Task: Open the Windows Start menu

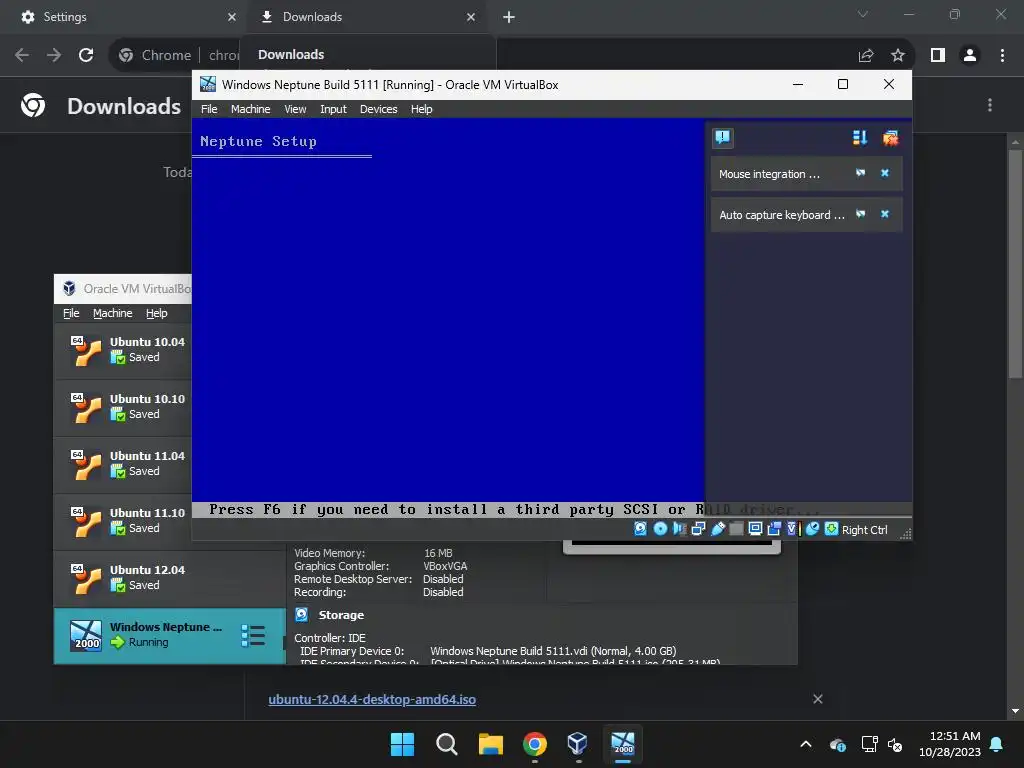Action: click(x=402, y=744)
